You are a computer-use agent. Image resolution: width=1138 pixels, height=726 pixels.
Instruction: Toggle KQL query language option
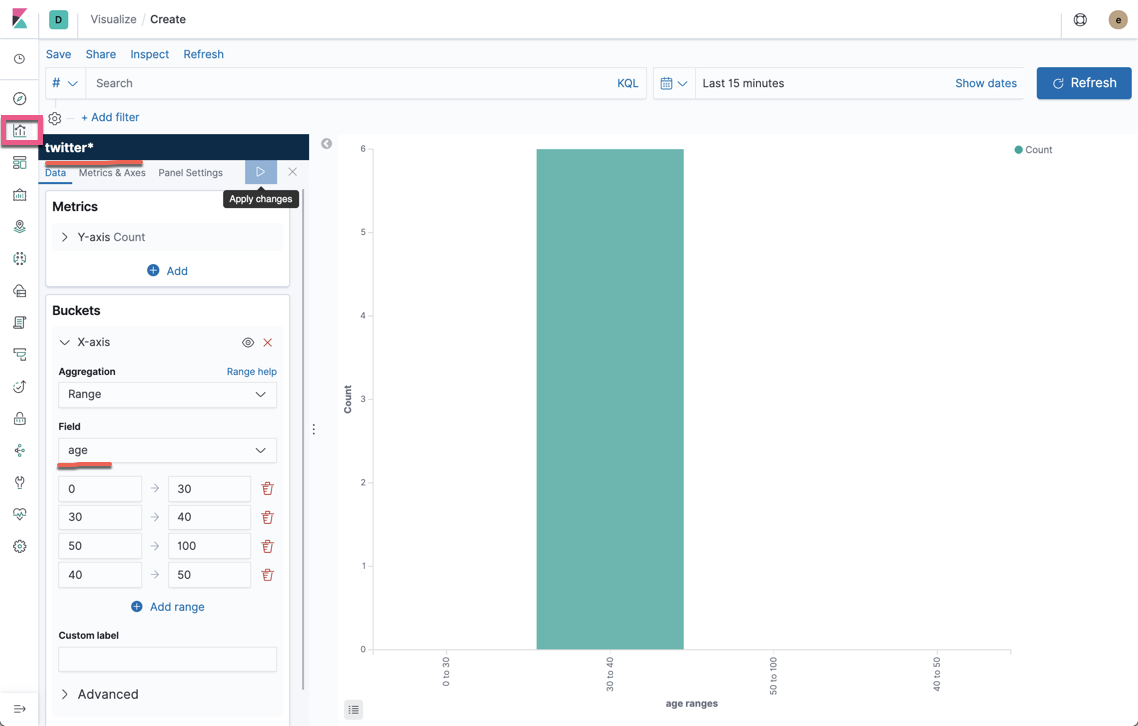628,83
